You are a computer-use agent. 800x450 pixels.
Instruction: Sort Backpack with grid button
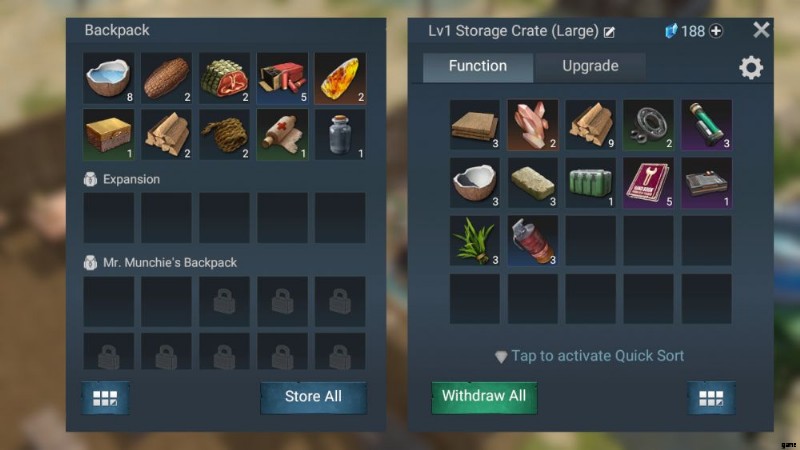[x=105, y=398]
